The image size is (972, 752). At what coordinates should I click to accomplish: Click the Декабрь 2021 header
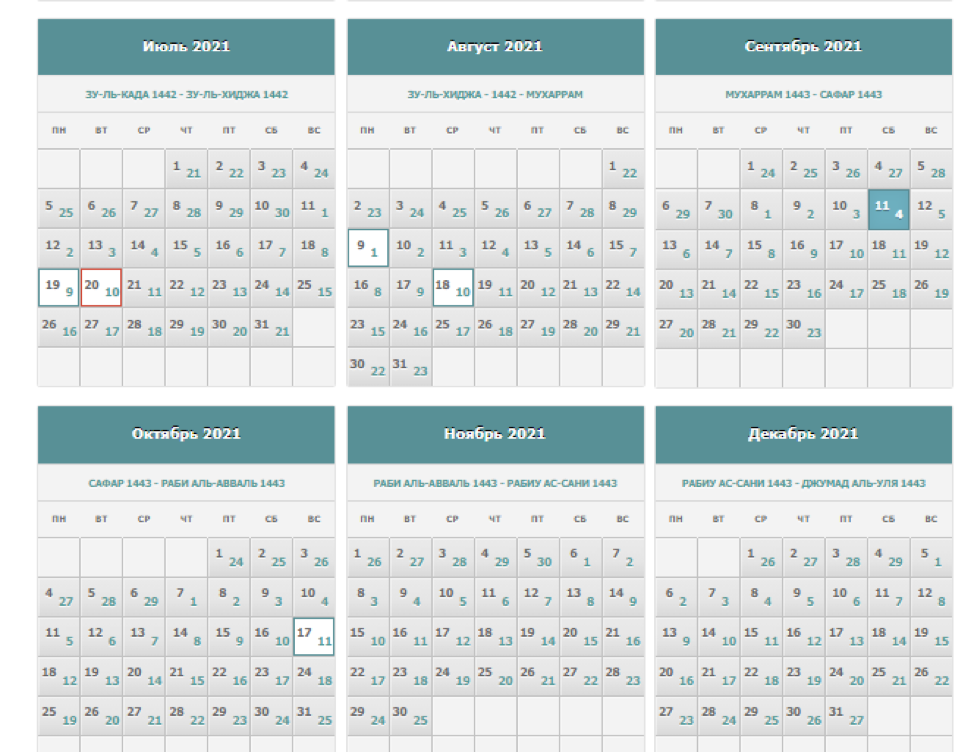pos(803,434)
